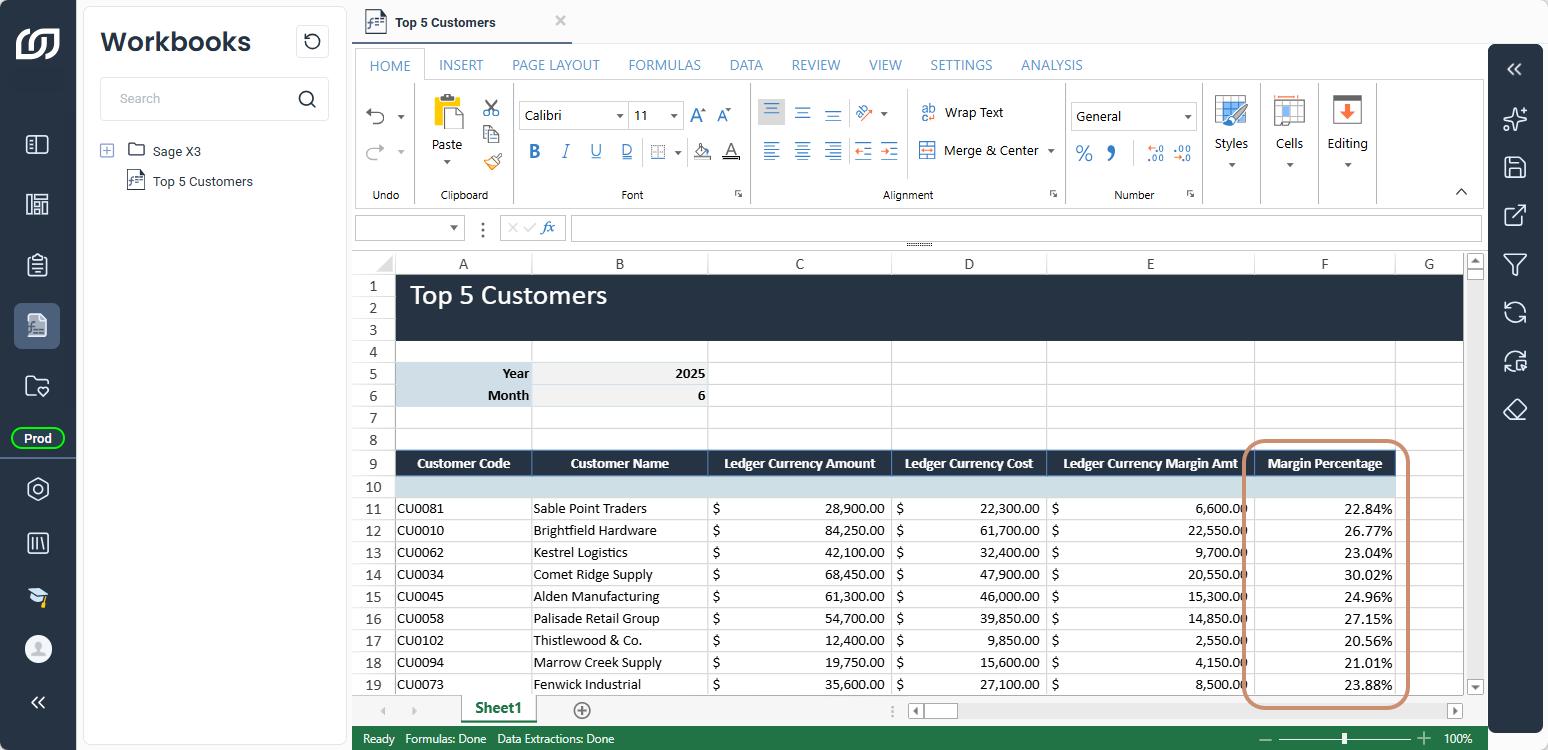Refresh the Workbooks list
Image resolution: width=1548 pixels, height=750 pixels.
tap(312, 41)
